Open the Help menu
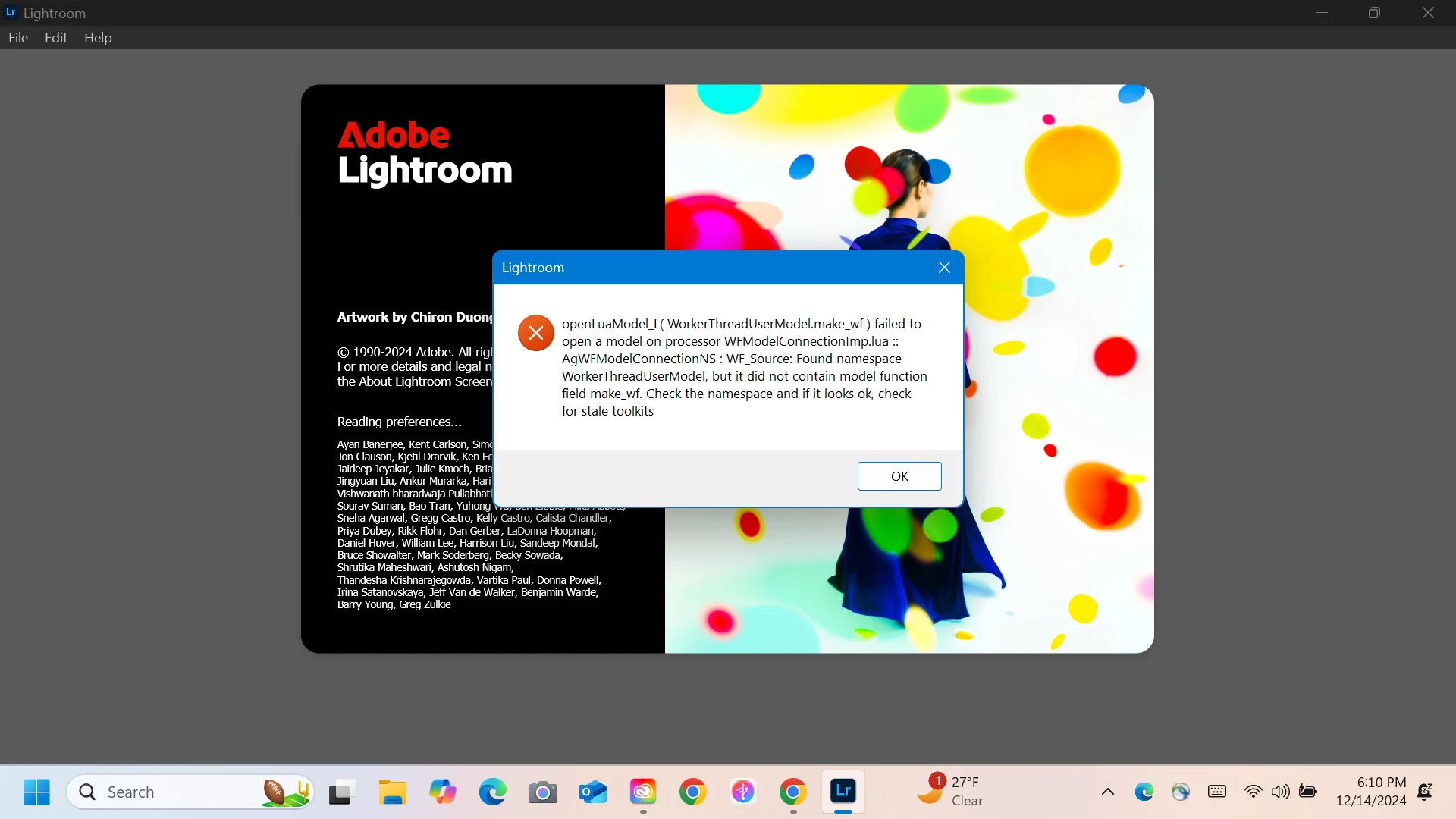Image resolution: width=1456 pixels, height=819 pixels. (98, 38)
